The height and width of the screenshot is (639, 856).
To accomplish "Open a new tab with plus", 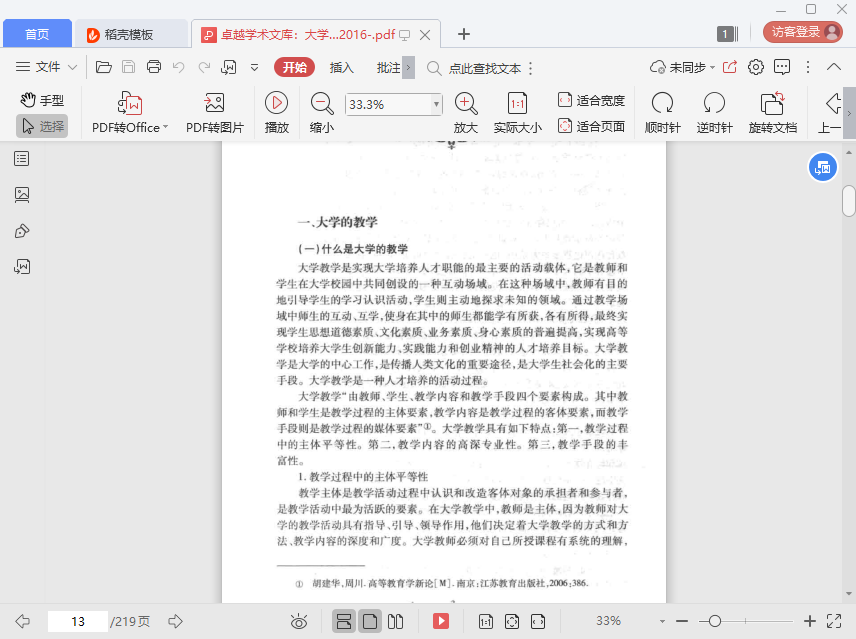I will [x=463, y=34].
